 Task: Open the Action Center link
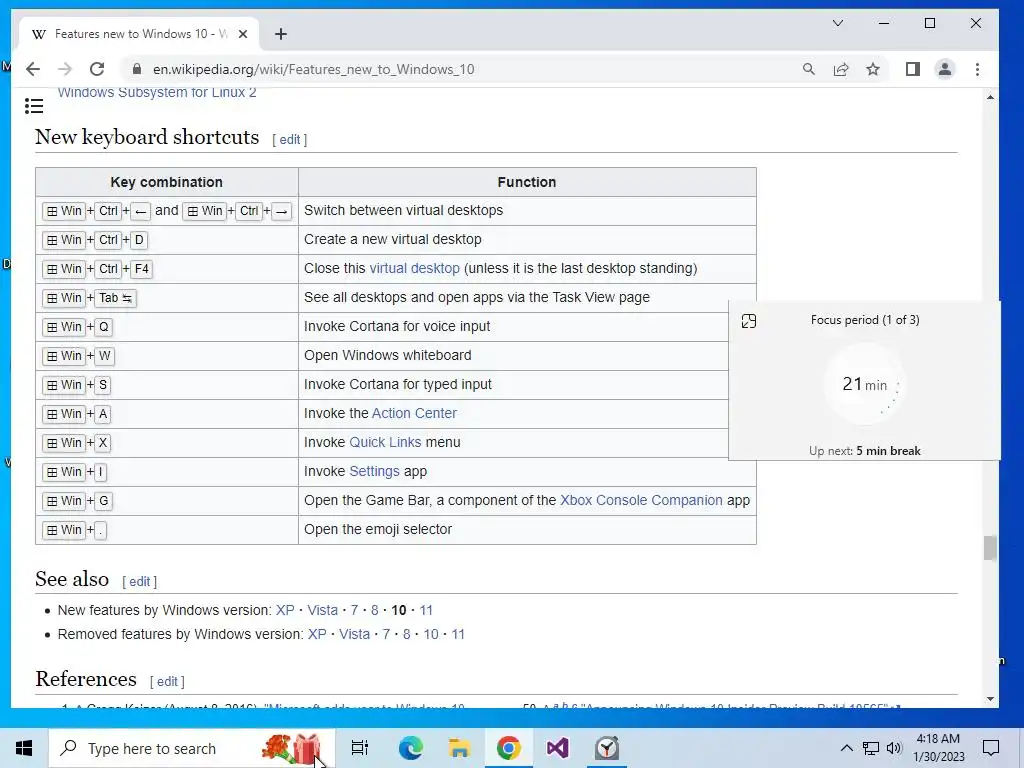[x=414, y=413]
